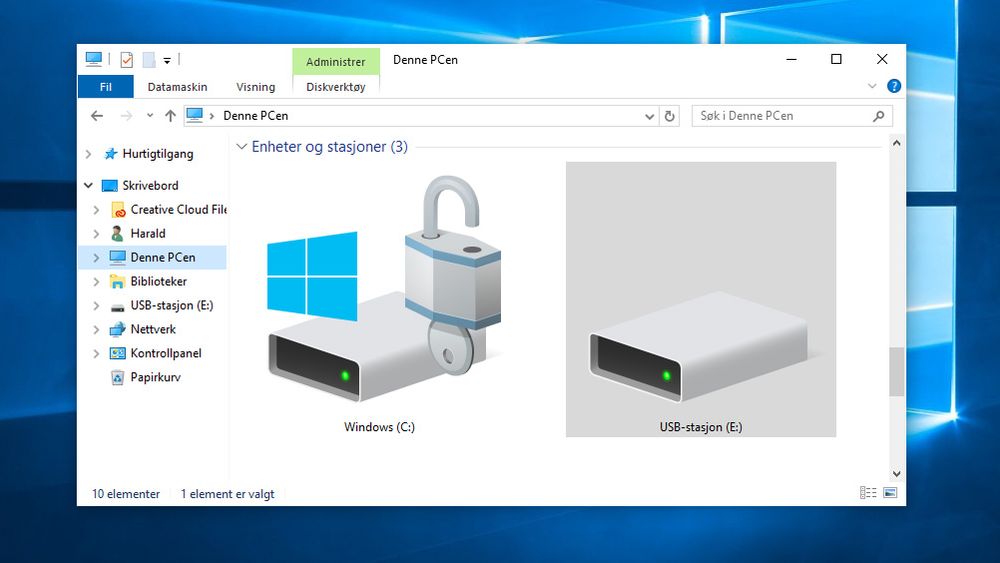Click the magnifier search icon
The height and width of the screenshot is (563, 1000).
click(879, 116)
